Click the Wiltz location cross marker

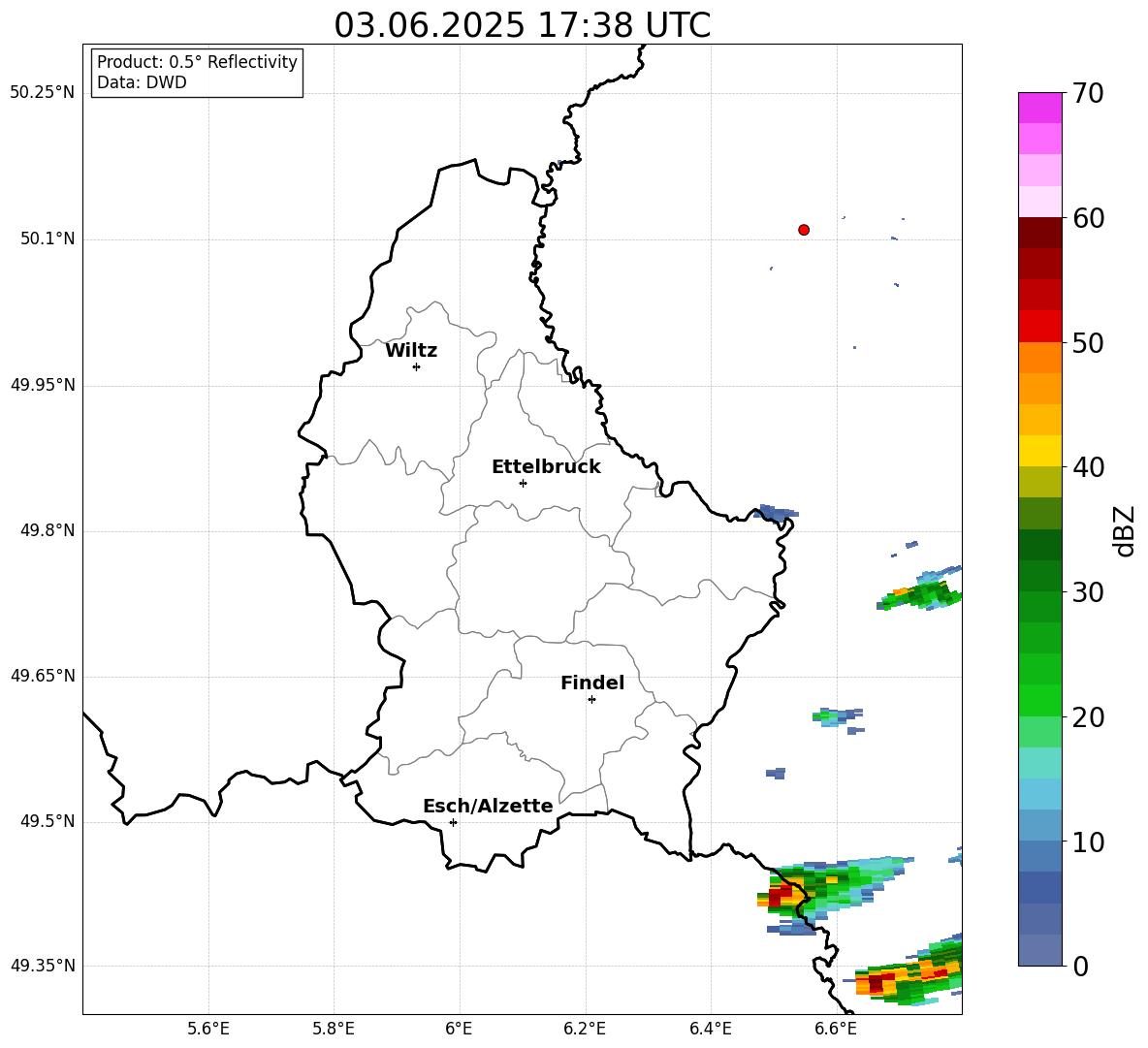(417, 366)
